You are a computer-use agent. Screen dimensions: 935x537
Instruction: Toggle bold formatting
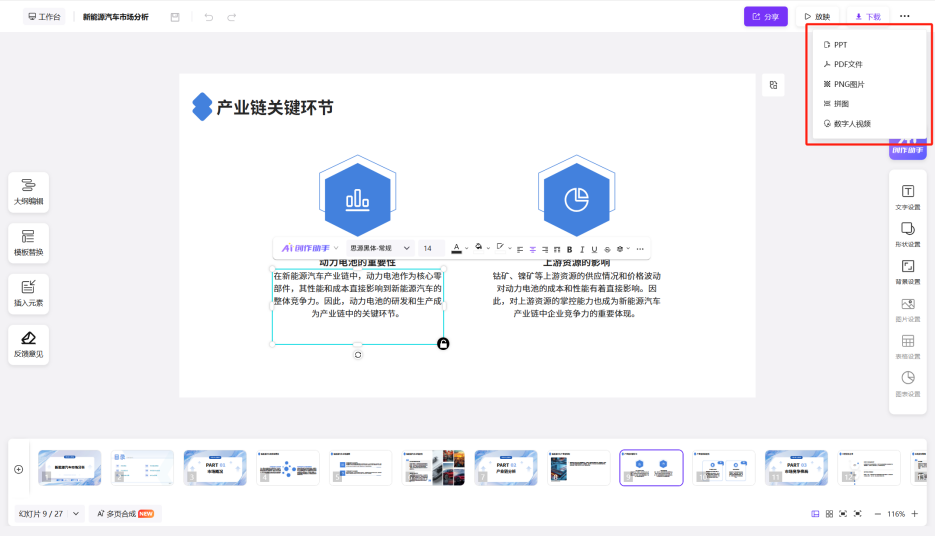coord(569,249)
